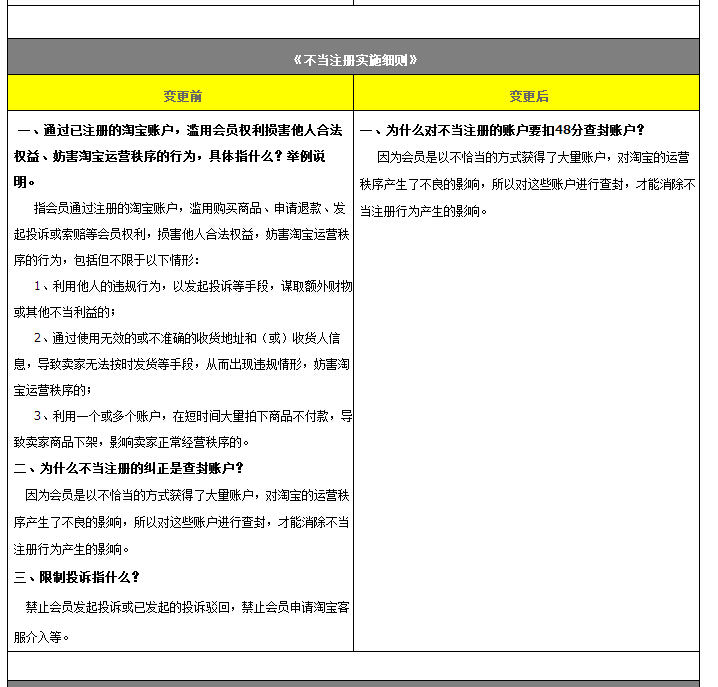This screenshot has width=718, height=687.
Task: Click the 《不当注册实施细则》 table title
Action: 355,60
